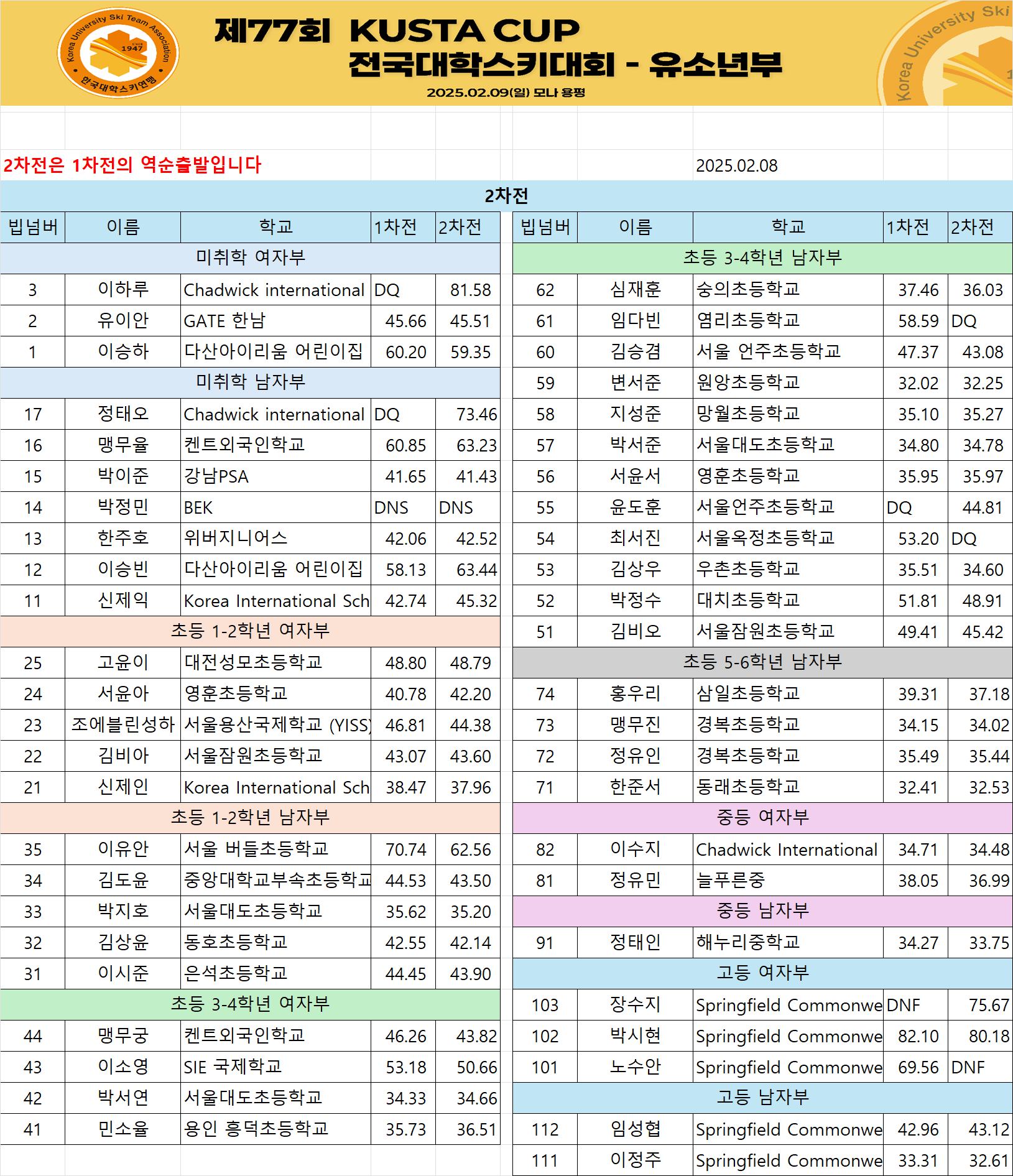The image size is (1013, 1176).
Task: Click the name cell 김비오
Action: [636, 631]
